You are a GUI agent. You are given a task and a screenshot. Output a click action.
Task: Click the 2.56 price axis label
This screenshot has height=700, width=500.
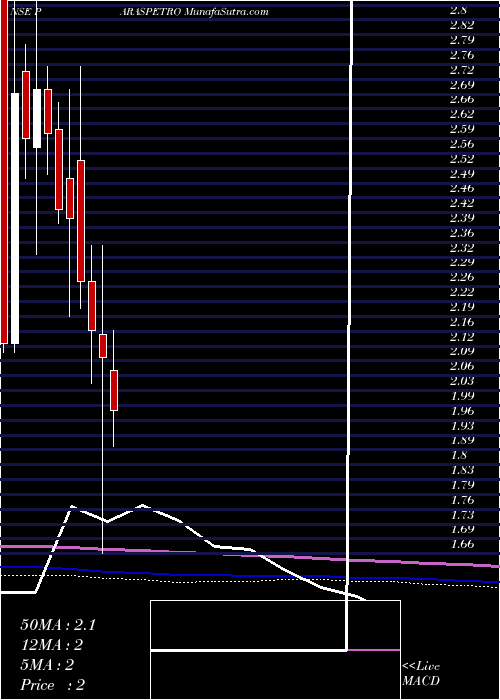[x=462, y=144]
